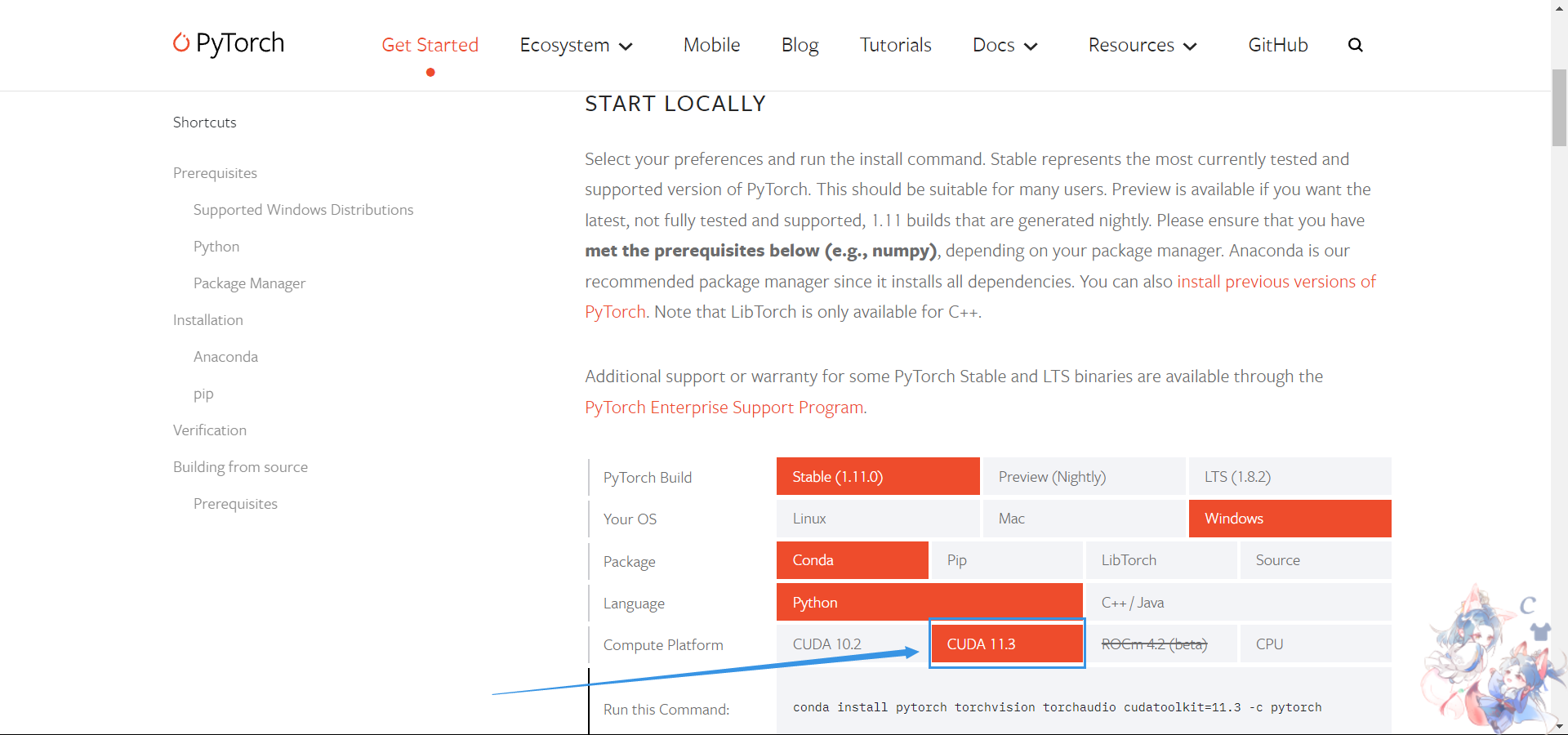Viewport: 1568px width, 735px height.
Task: Select the Windows OS option
Action: (x=1290, y=519)
